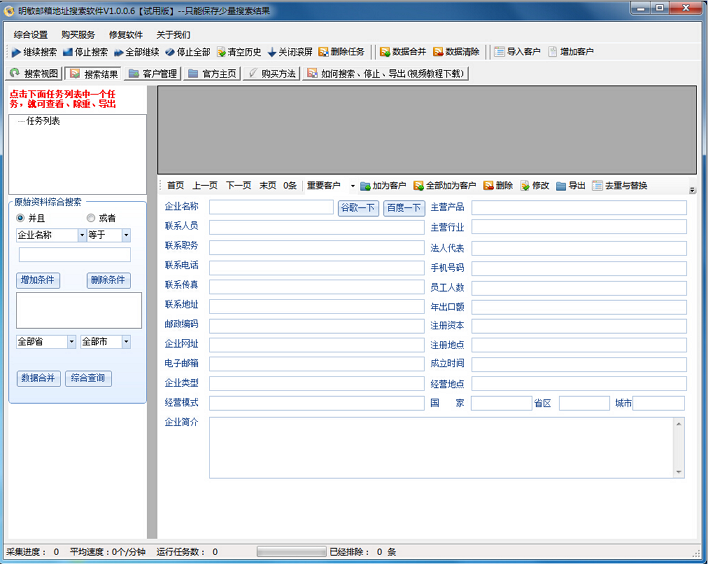This screenshot has height=564, width=708.
Task: Click the 全部继续 toolbar icon
Action: pyautogui.click(x=119, y=52)
